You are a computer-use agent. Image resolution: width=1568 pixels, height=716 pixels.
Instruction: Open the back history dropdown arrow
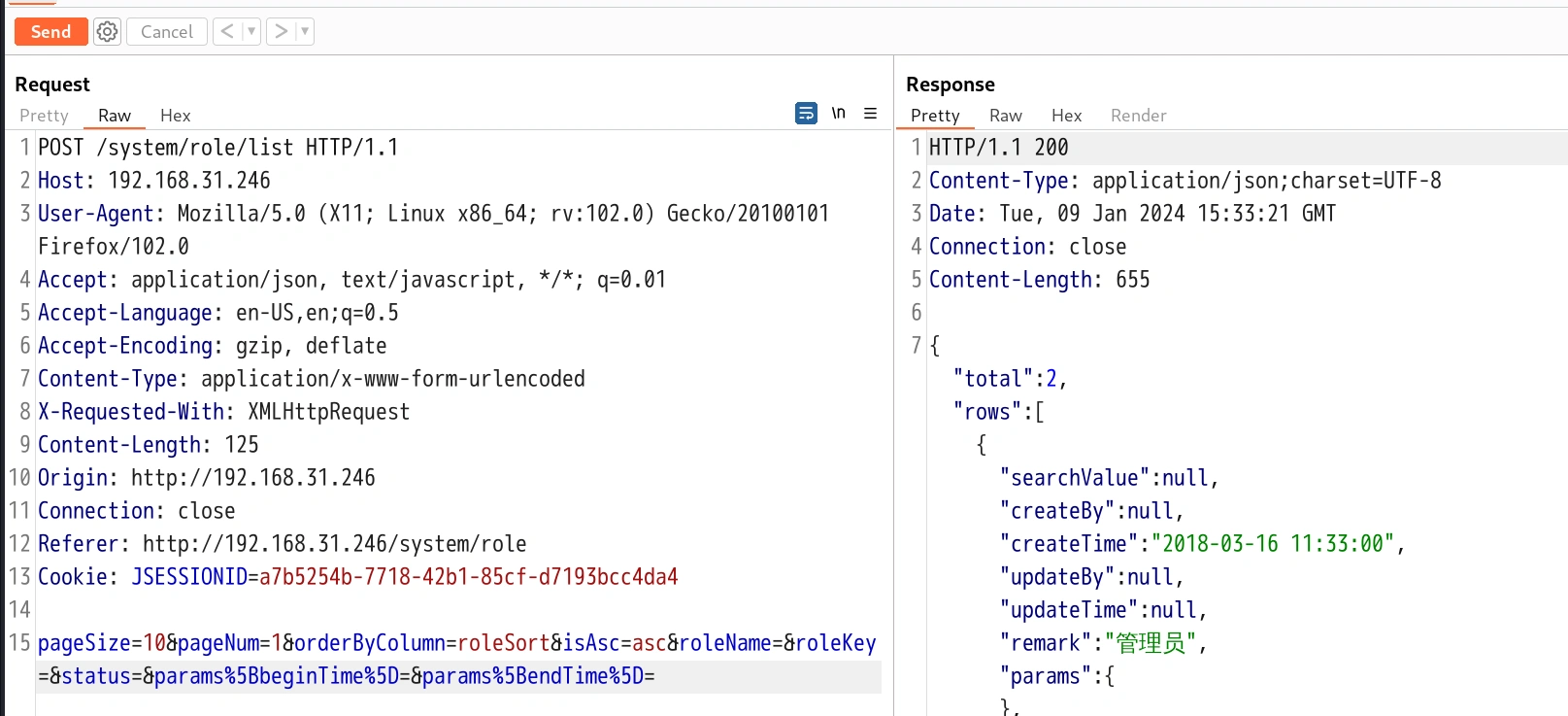coord(251,32)
